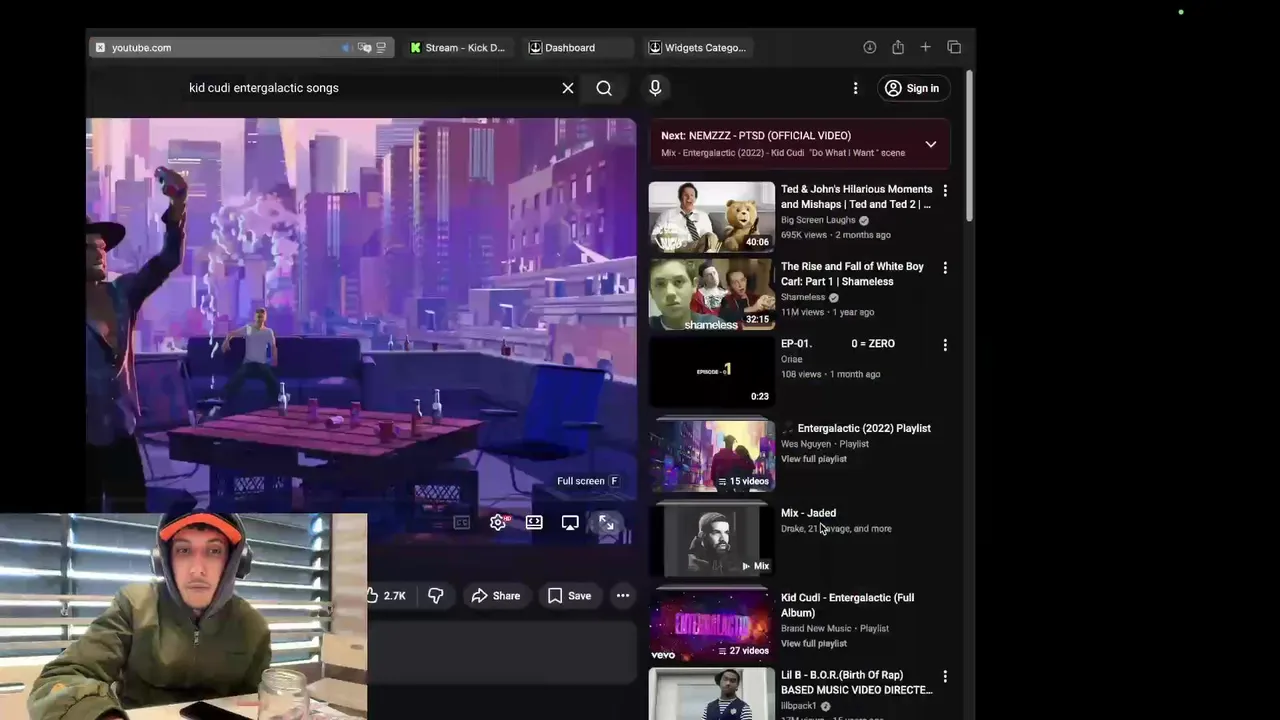Close the youtube.com tab using its X
The image size is (1280, 720).
[x=100, y=47]
